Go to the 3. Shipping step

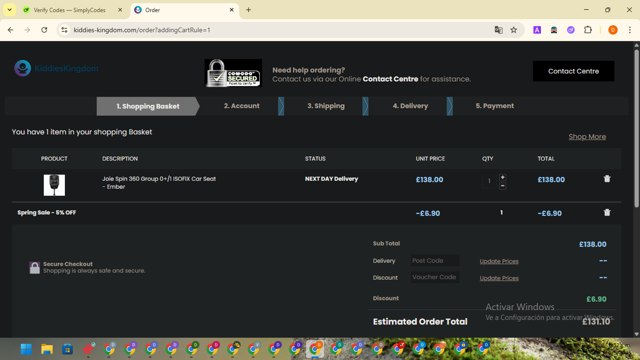(x=326, y=106)
